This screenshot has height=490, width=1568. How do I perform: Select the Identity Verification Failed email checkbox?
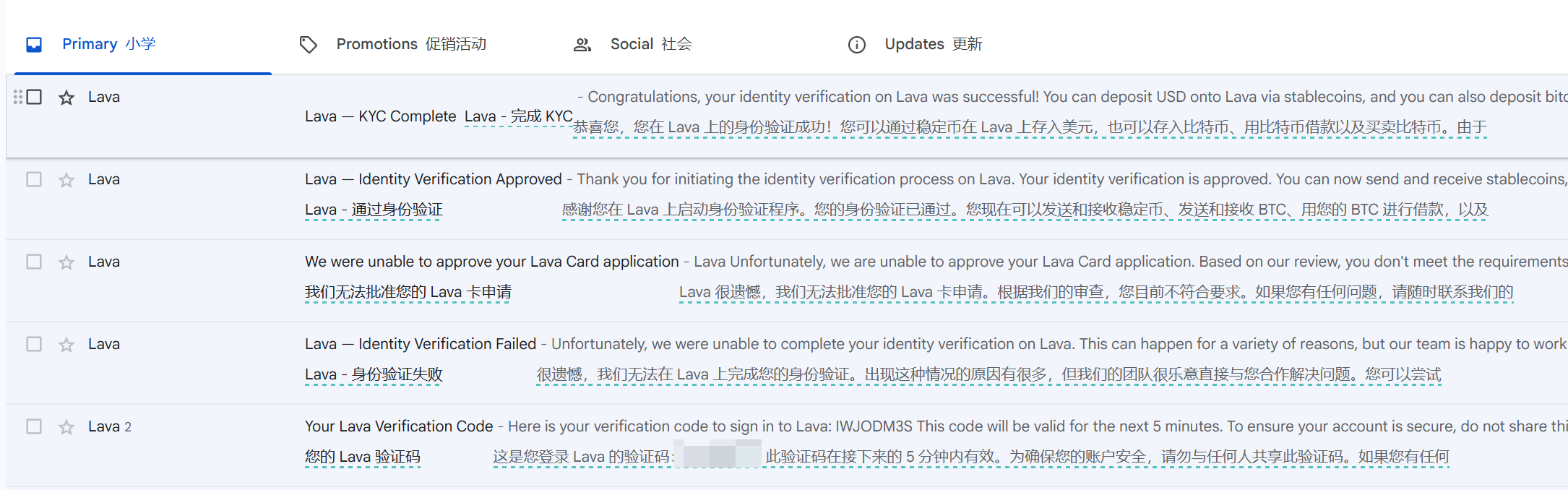(34, 344)
